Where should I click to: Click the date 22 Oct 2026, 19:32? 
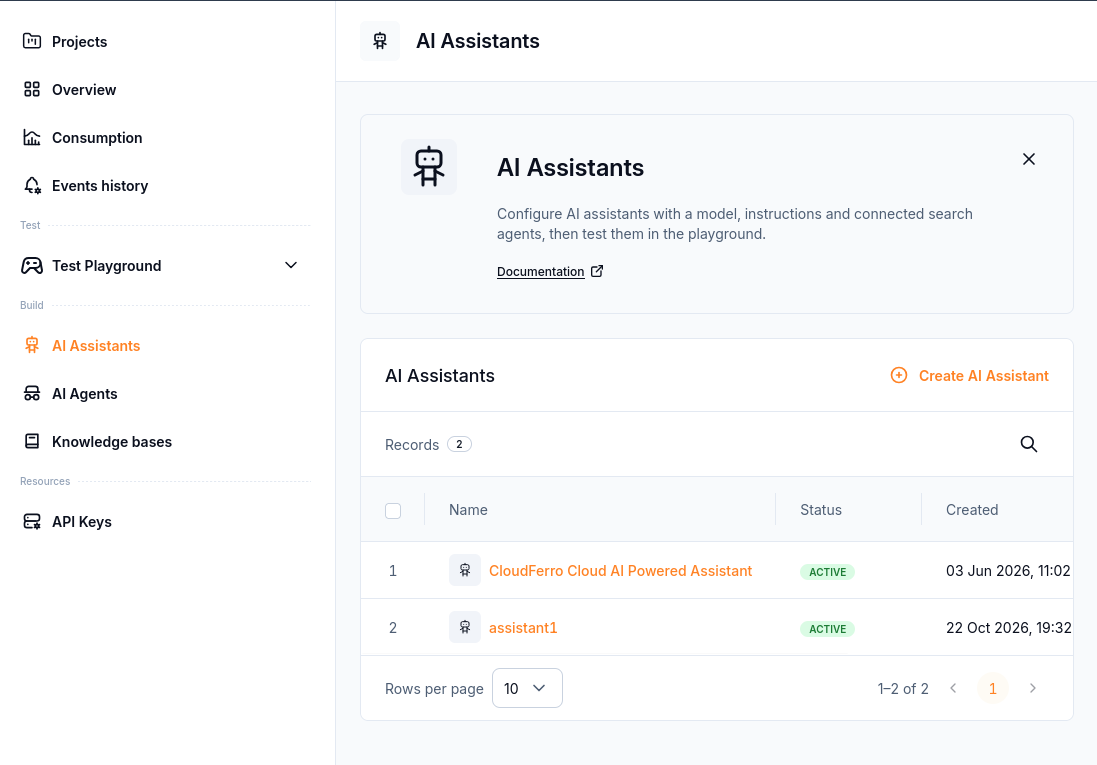[1009, 629]
